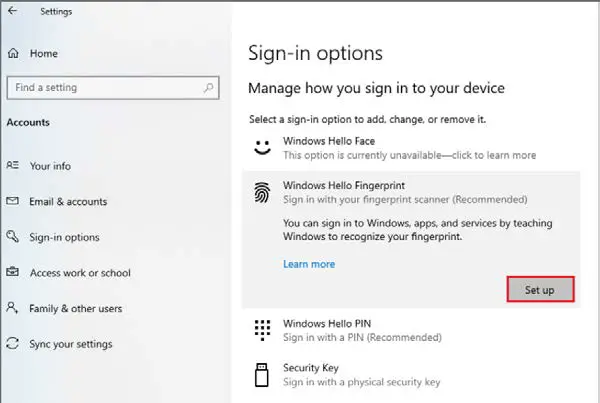Click the Accounts section heading
Image resolution: width=600 pixels, height=403 pixels.
[28, 122]
